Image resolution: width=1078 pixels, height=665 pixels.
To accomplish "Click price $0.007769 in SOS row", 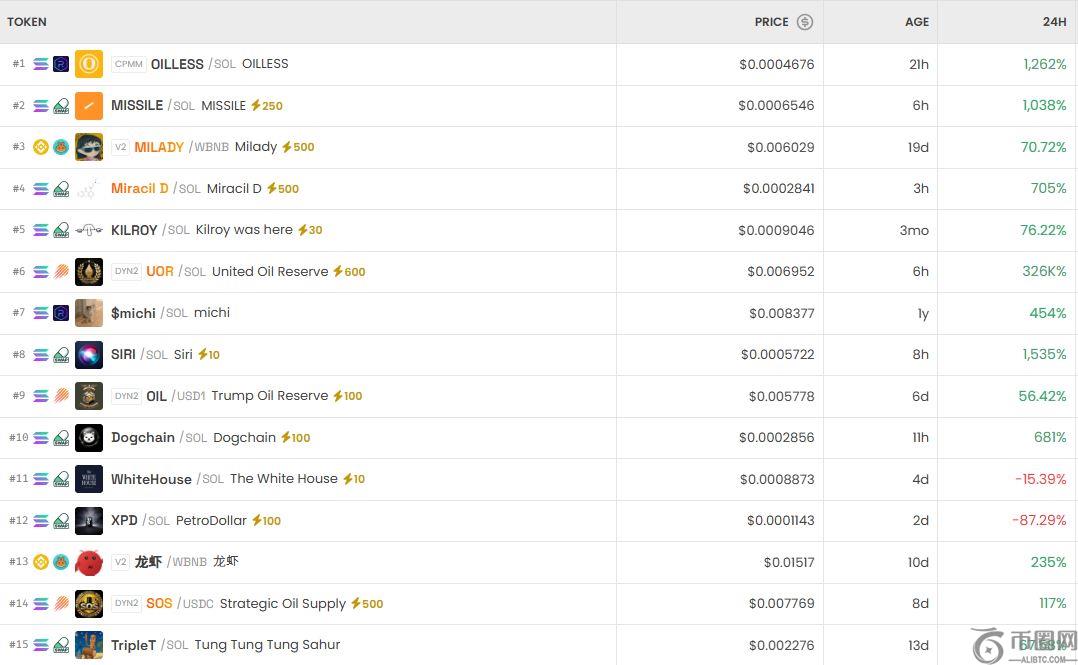I will (782, 604).
